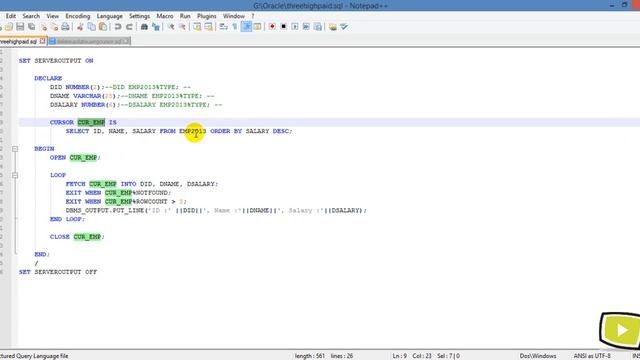Open the View menu
640x360 pixels.
click(x=52, y=16)
